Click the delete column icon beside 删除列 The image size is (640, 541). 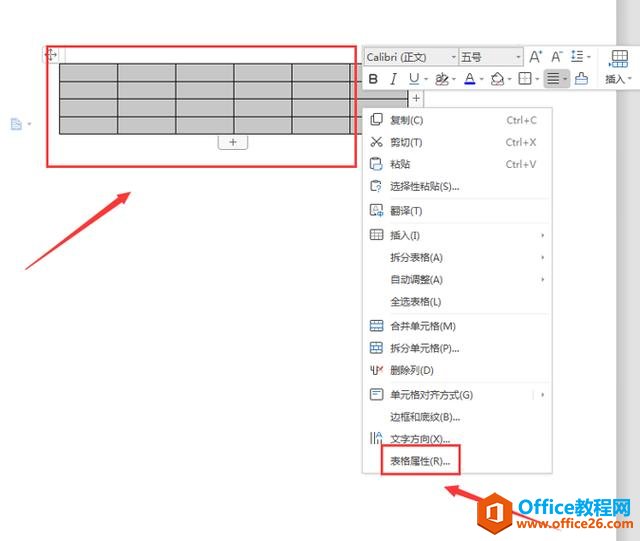pos(376,370)
